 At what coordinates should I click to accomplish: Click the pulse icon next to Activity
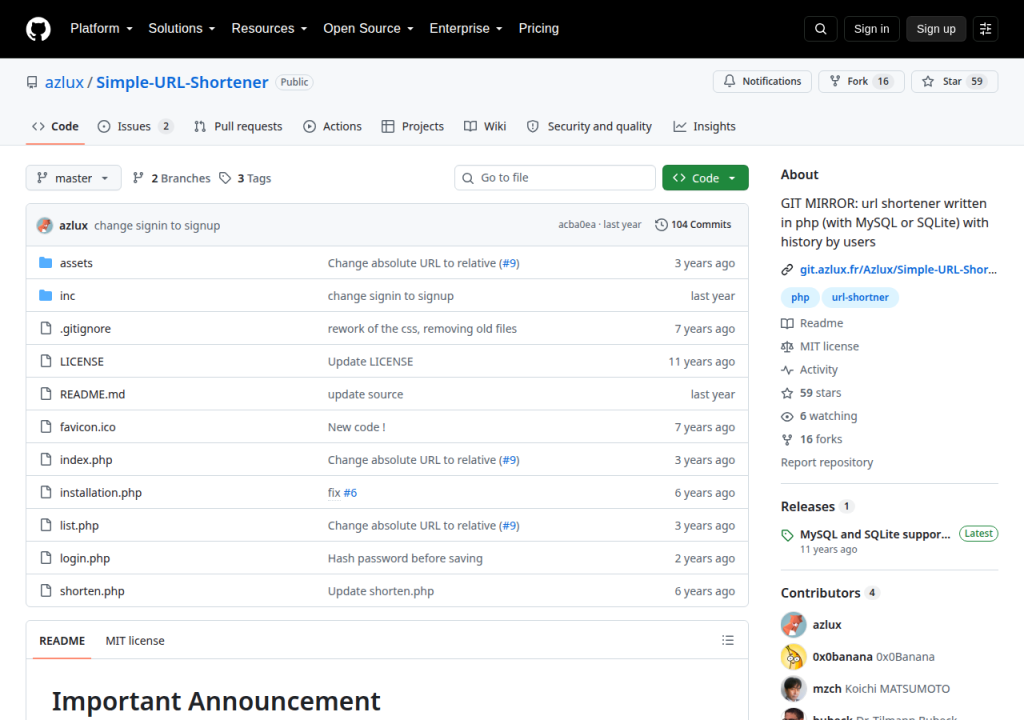click(x=787, y=370)
